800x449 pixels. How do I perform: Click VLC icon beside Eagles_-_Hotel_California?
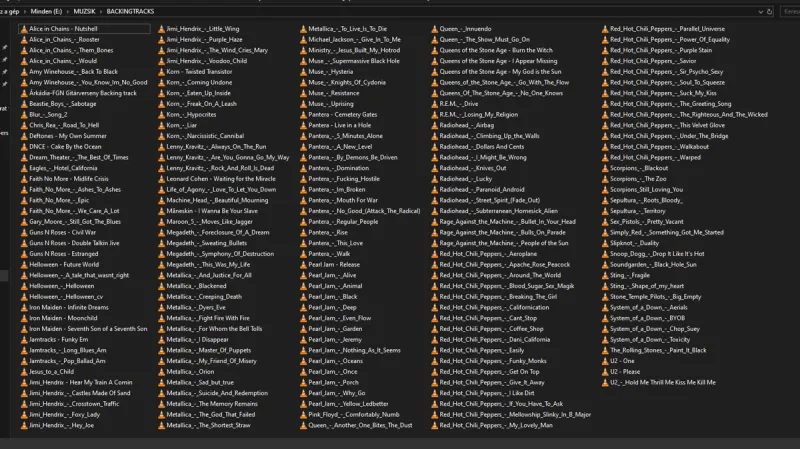tap(24, 168)
